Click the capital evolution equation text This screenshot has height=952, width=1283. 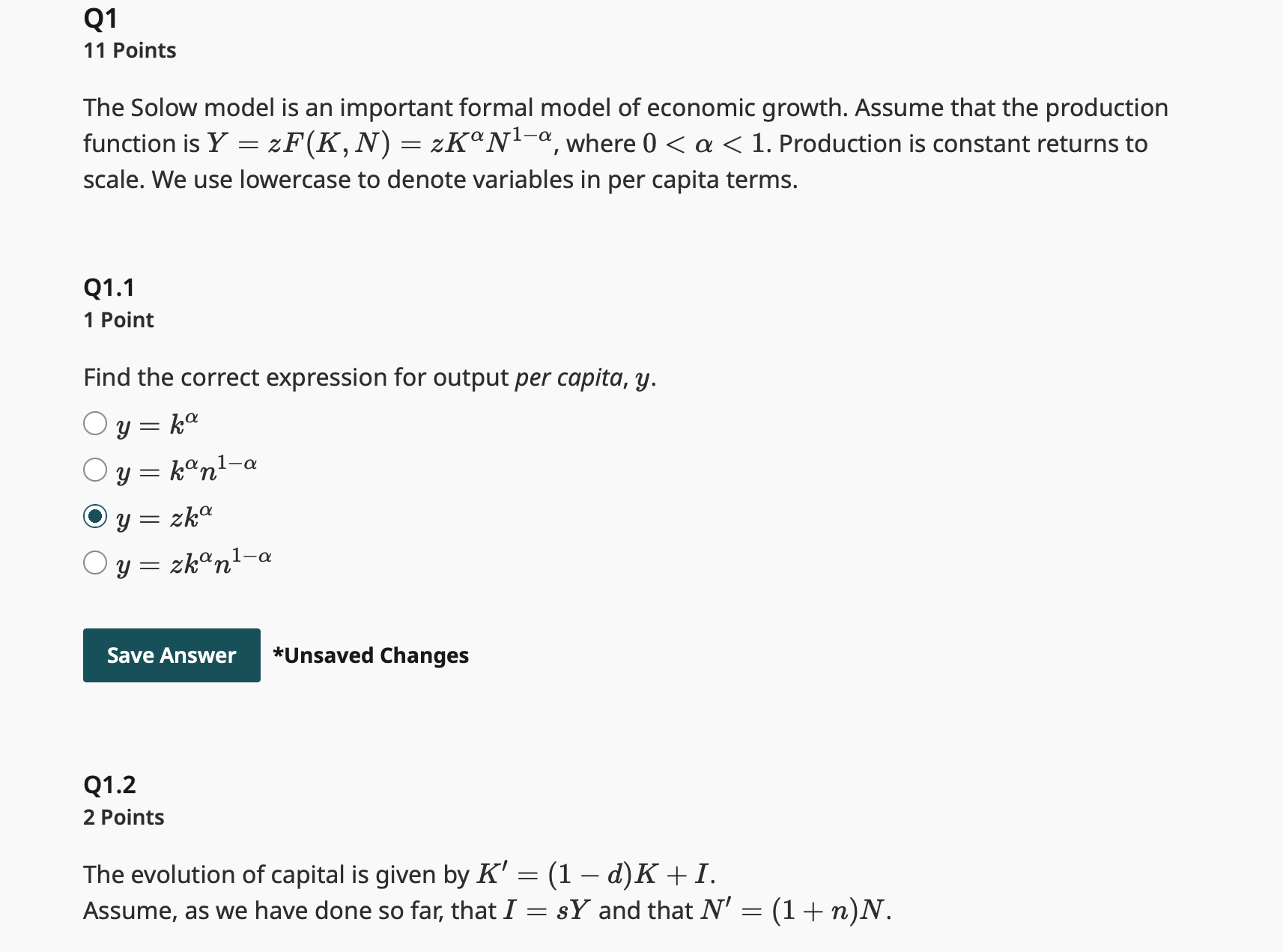[398, 874]
